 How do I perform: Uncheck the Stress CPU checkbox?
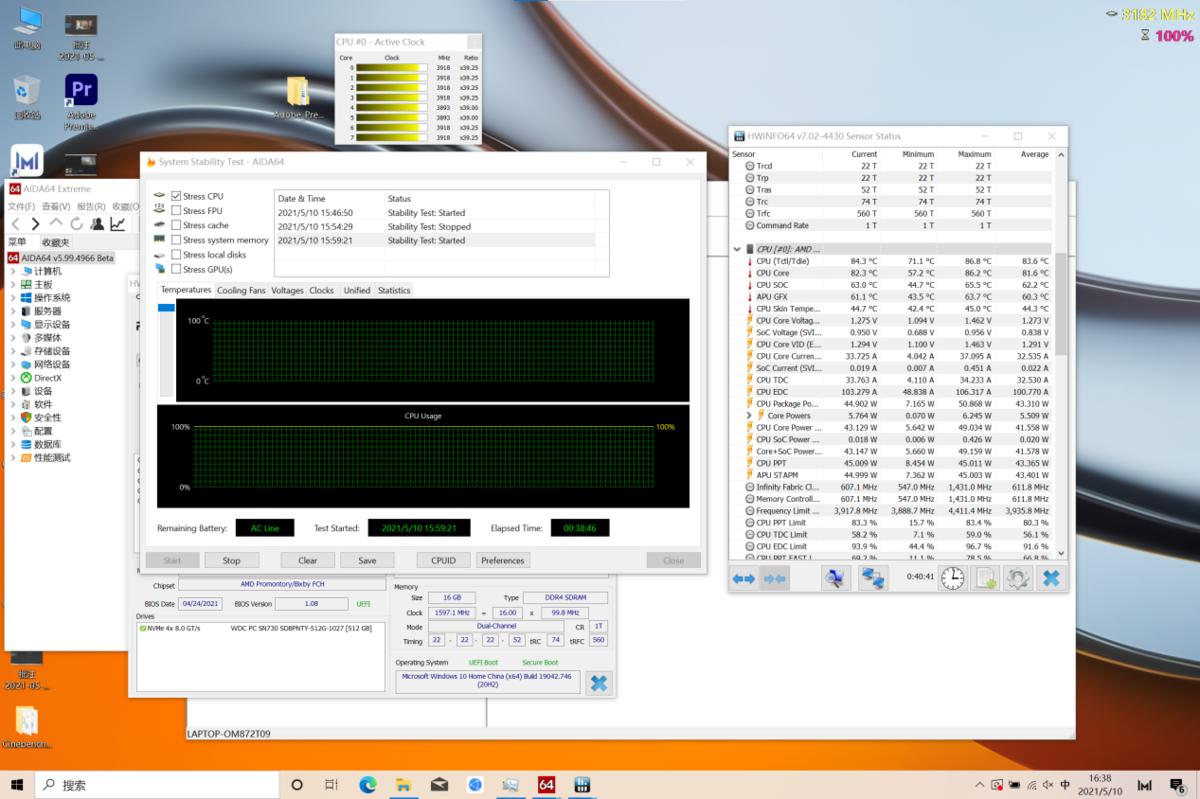(x=176, y=196)
